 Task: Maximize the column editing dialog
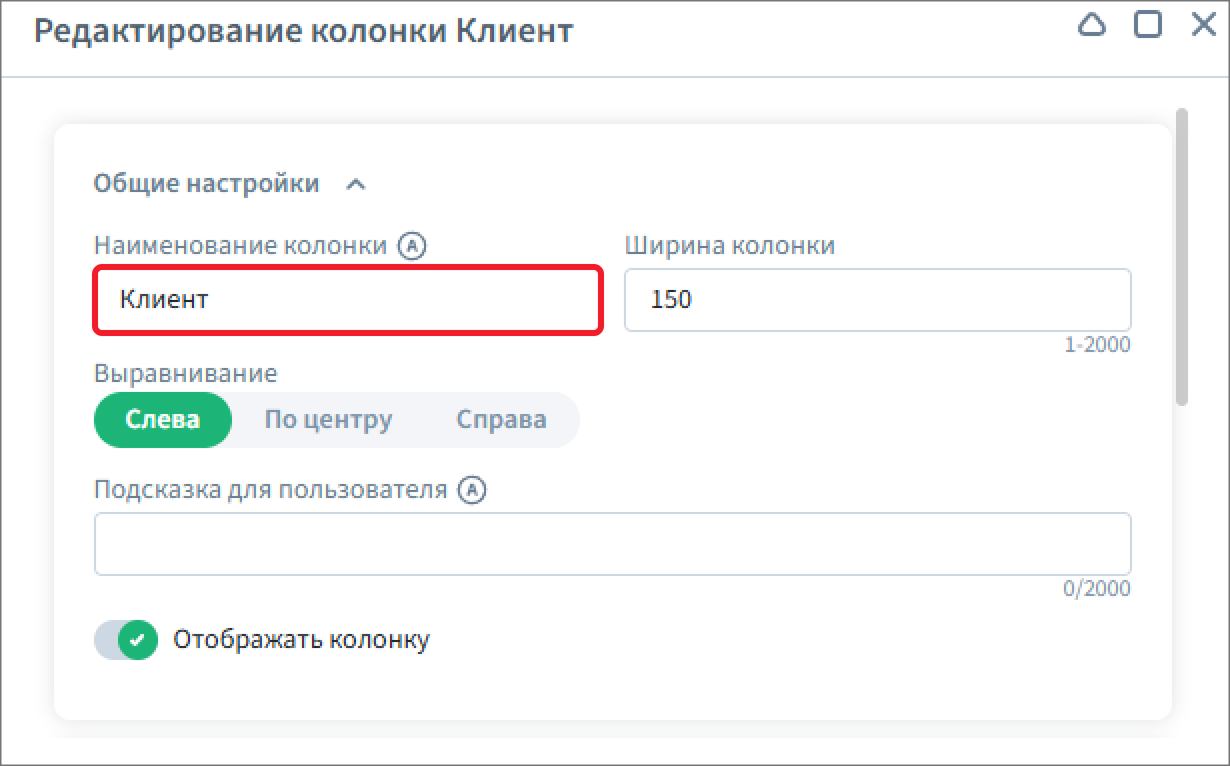(1148, 26)
